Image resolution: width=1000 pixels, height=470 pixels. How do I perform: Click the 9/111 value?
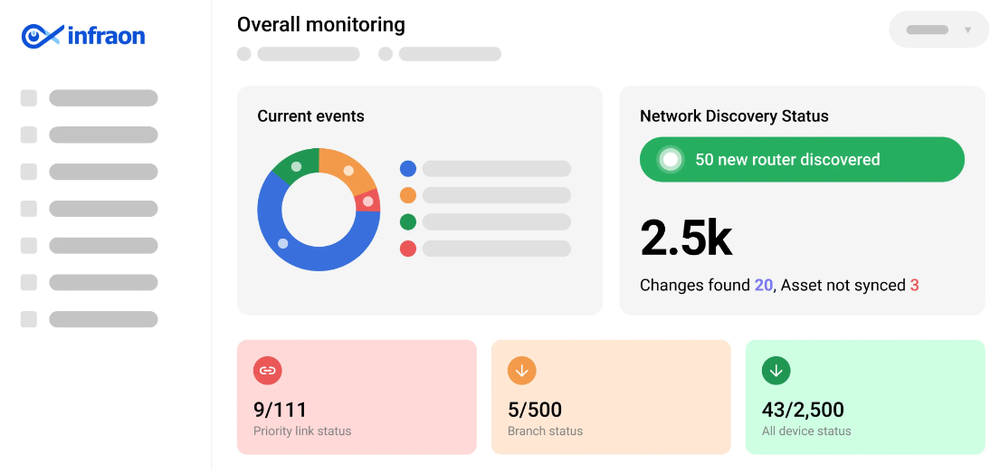pyautogui.click(x=280, y=409)
